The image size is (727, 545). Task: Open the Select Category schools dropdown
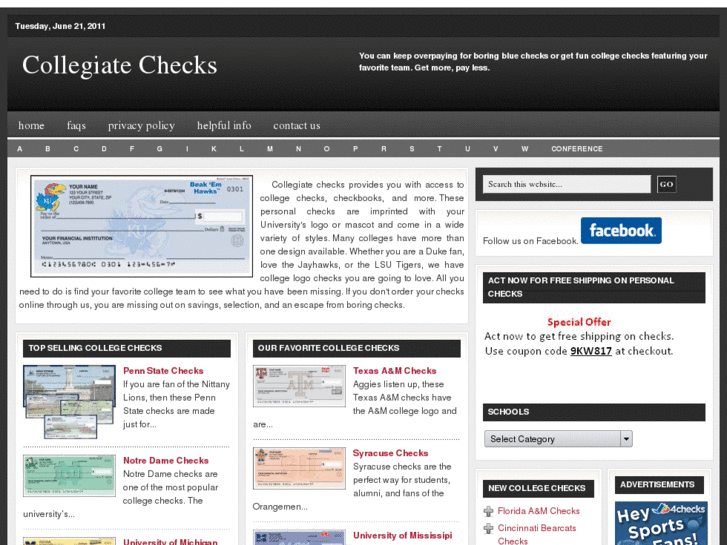(558, 439)
